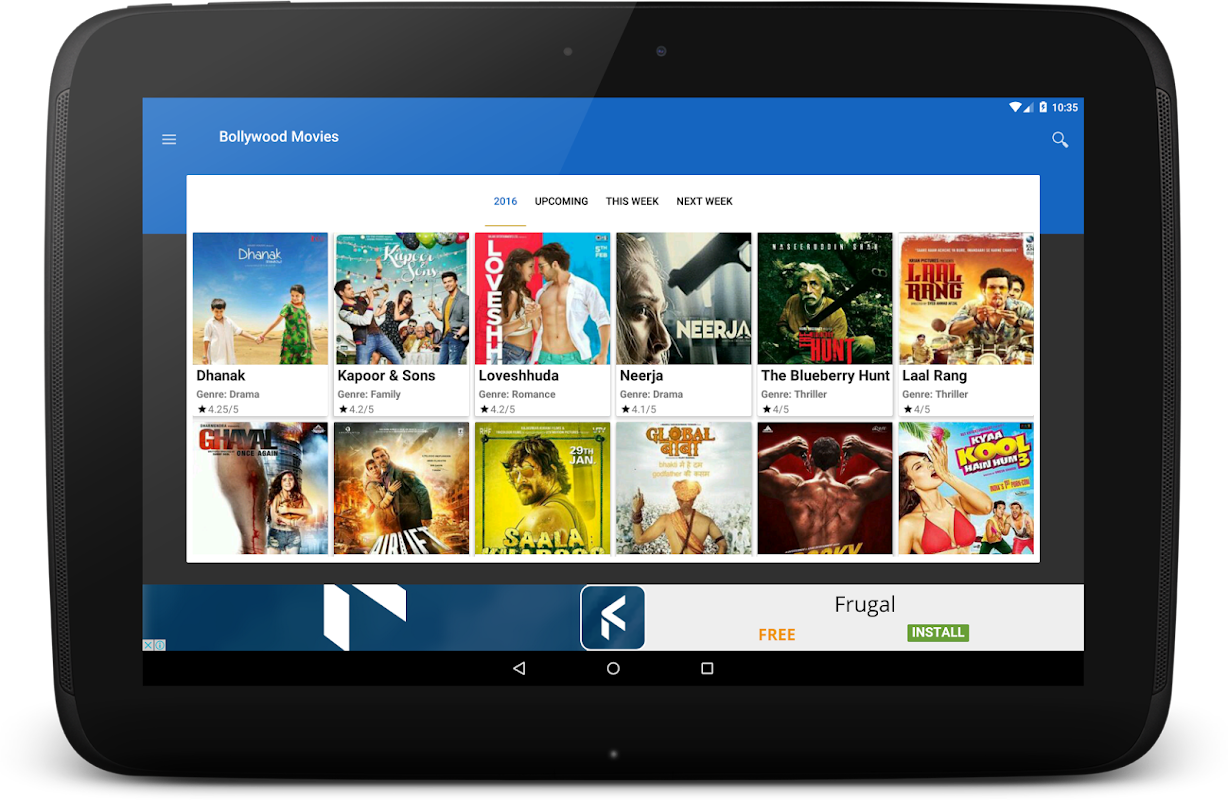Click the Laal Rang title text

click(x=934, y=376)
